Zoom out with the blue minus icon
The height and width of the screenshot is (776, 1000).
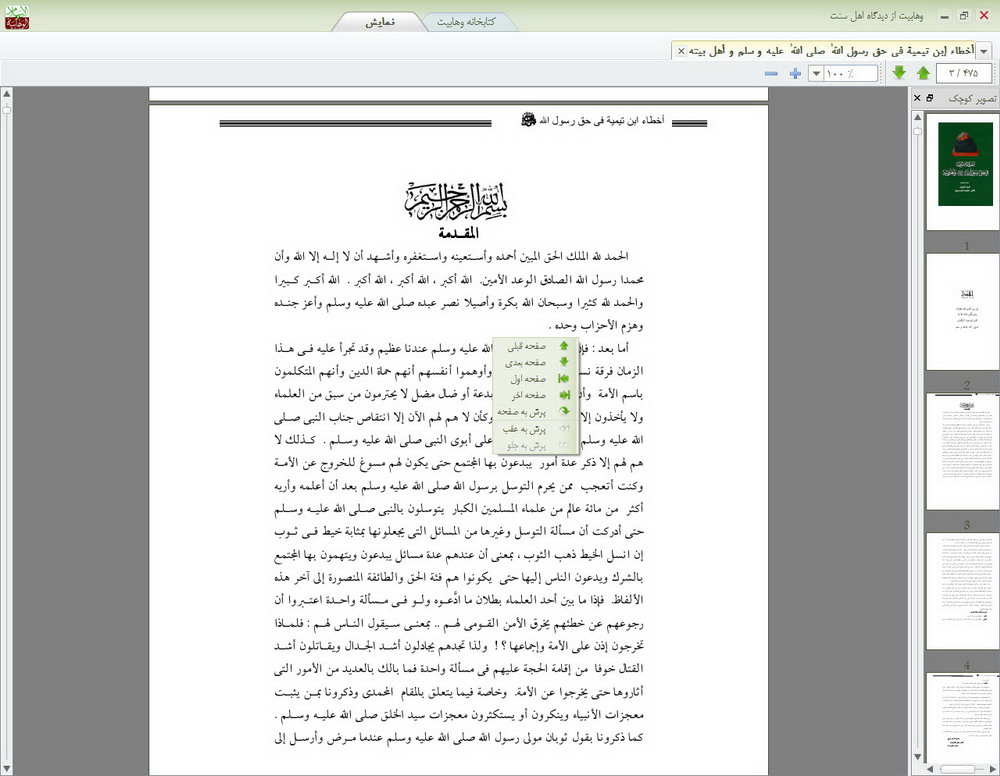tap(771, 73)
